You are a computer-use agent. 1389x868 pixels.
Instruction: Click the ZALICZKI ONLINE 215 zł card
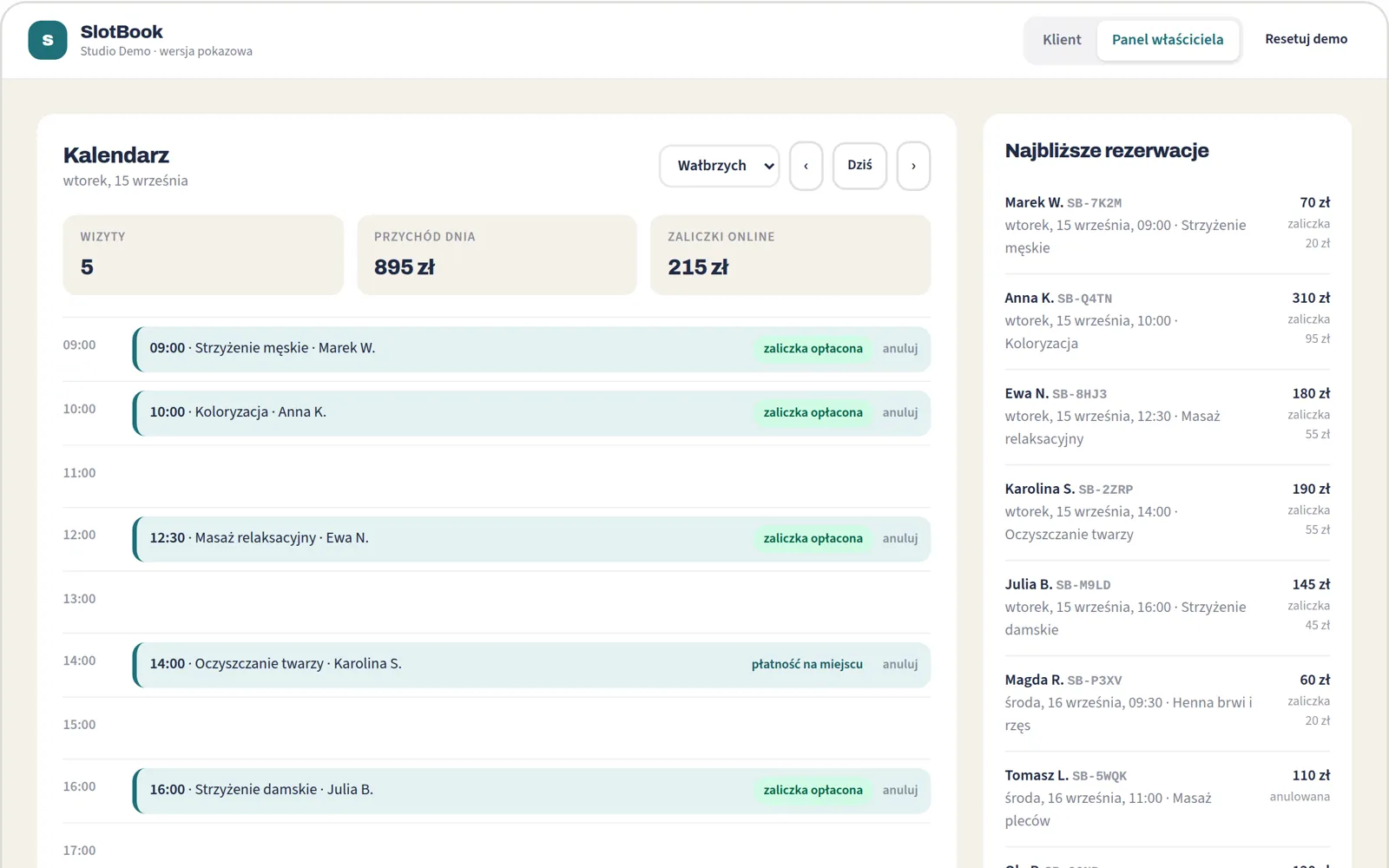tap(790, 255)
